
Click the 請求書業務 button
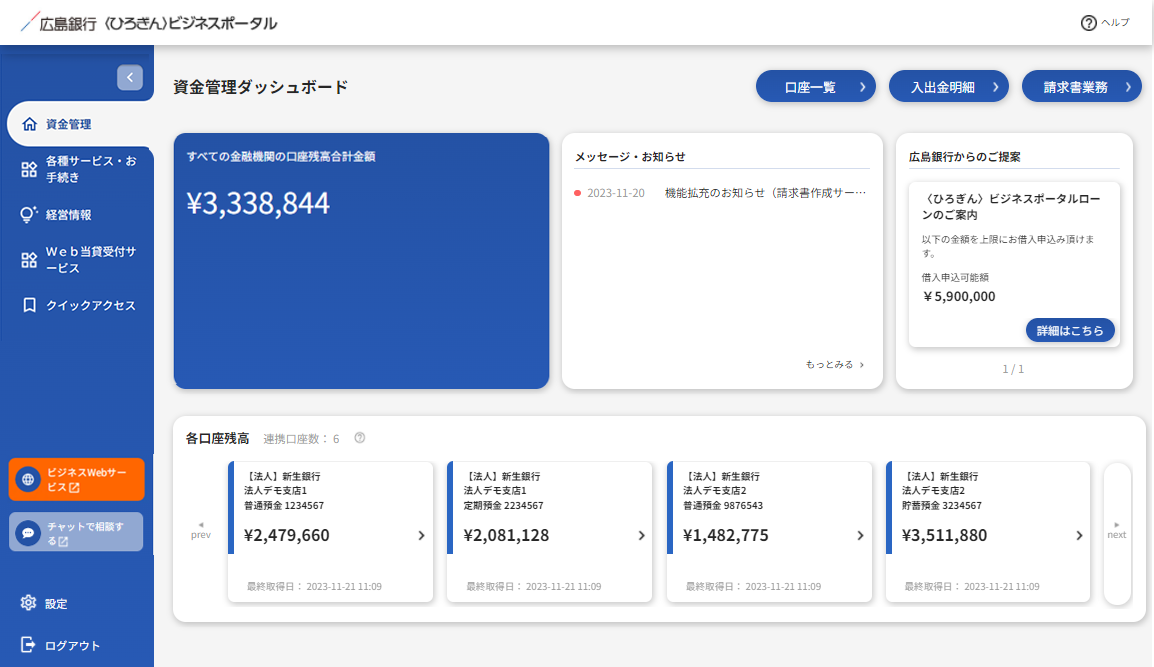[x=1081, y=87]
